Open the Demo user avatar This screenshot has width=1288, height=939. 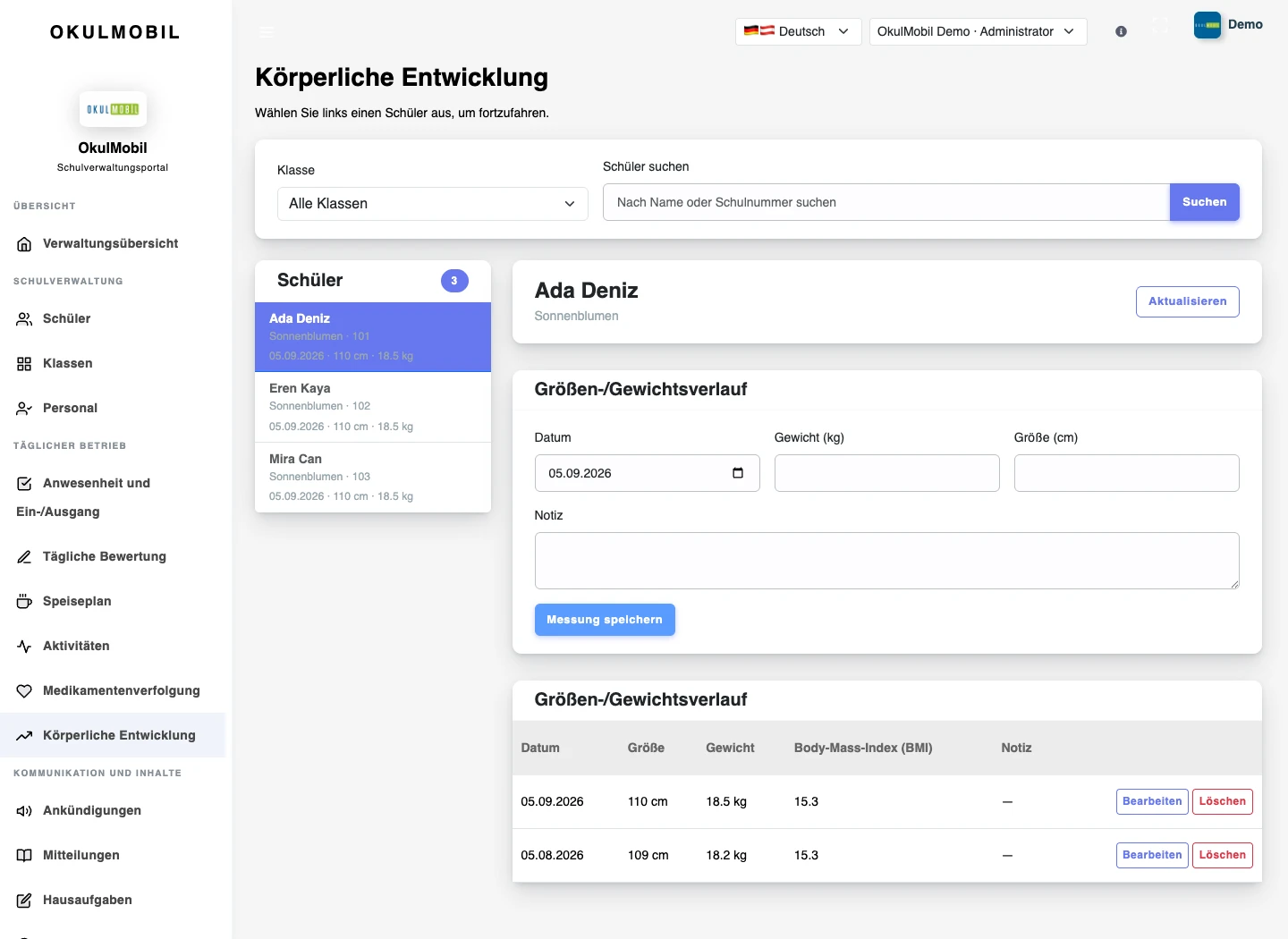(1207, 25)
